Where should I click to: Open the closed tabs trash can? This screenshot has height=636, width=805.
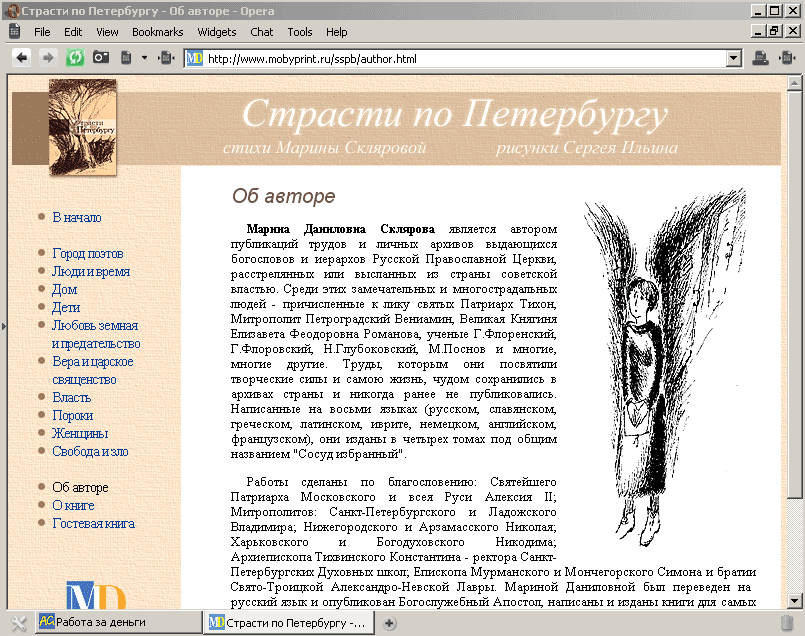point(787,623)
